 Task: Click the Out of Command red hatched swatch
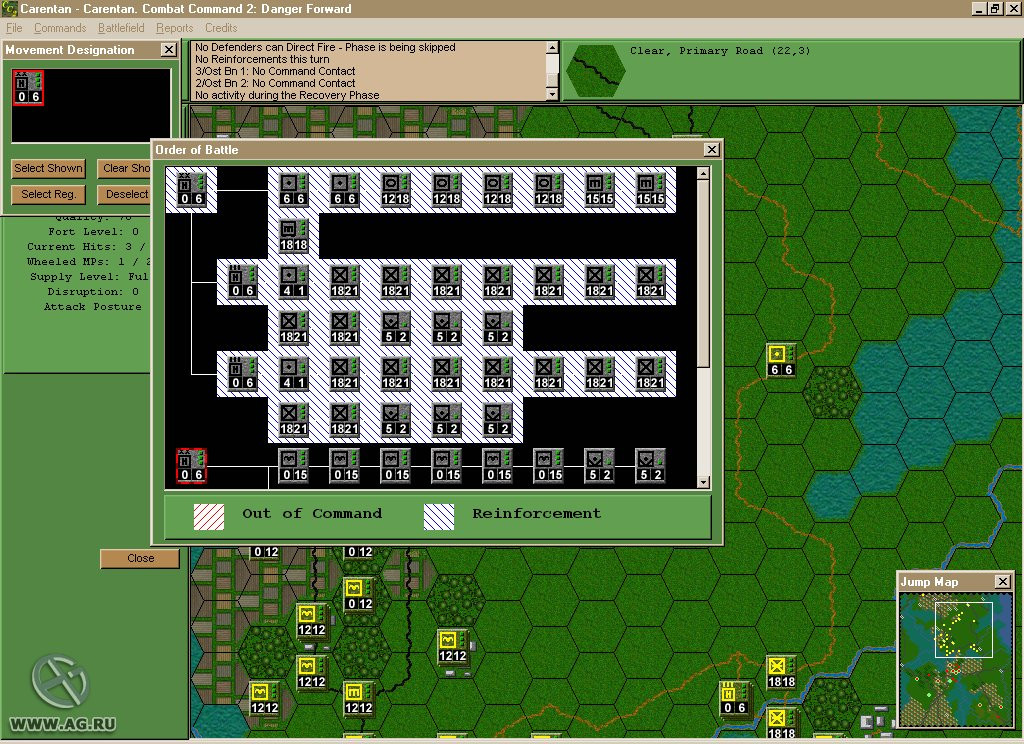pos(209,517)
